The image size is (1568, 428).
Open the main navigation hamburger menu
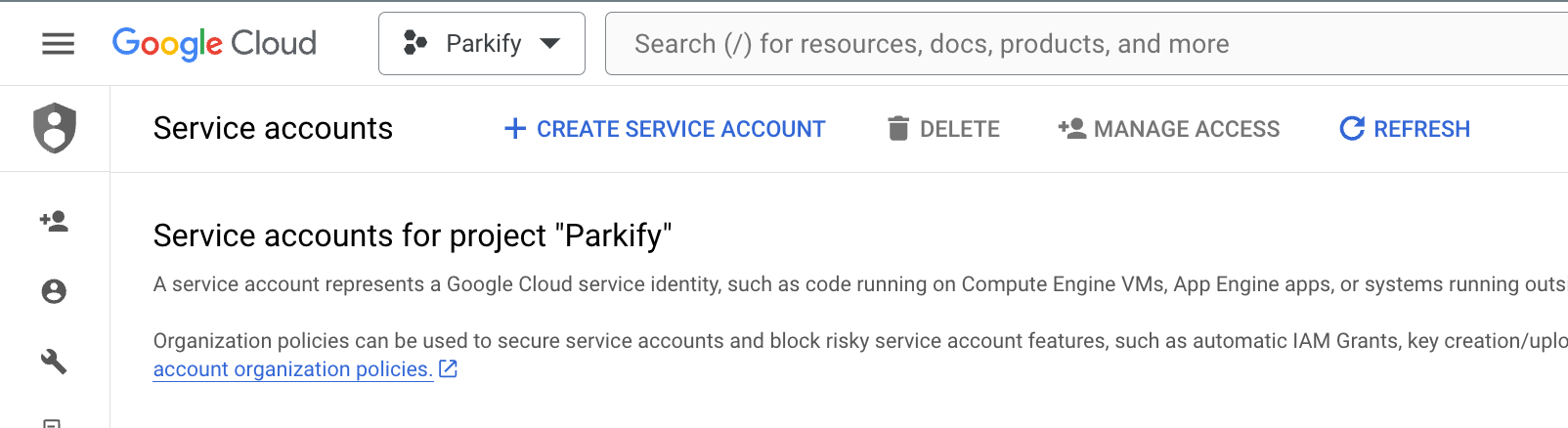click(x=58, y=43)
